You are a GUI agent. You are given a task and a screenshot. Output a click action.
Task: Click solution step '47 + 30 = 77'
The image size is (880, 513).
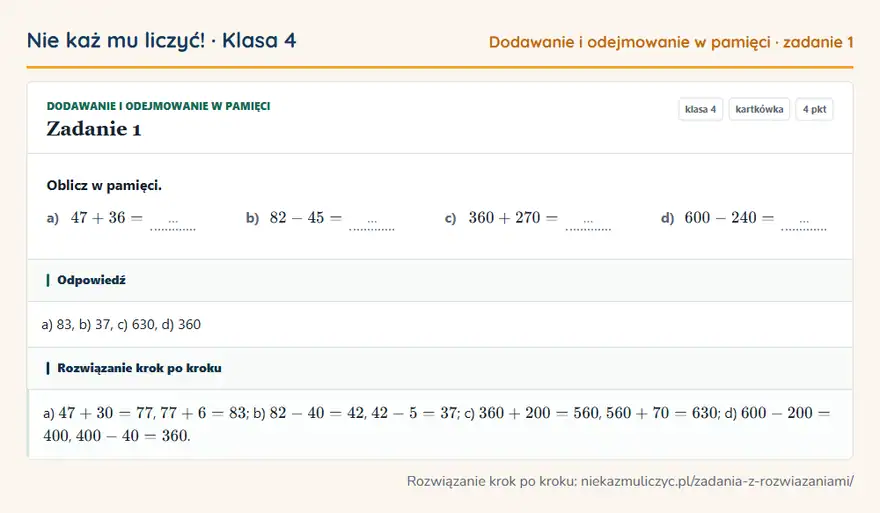[107, 413]
